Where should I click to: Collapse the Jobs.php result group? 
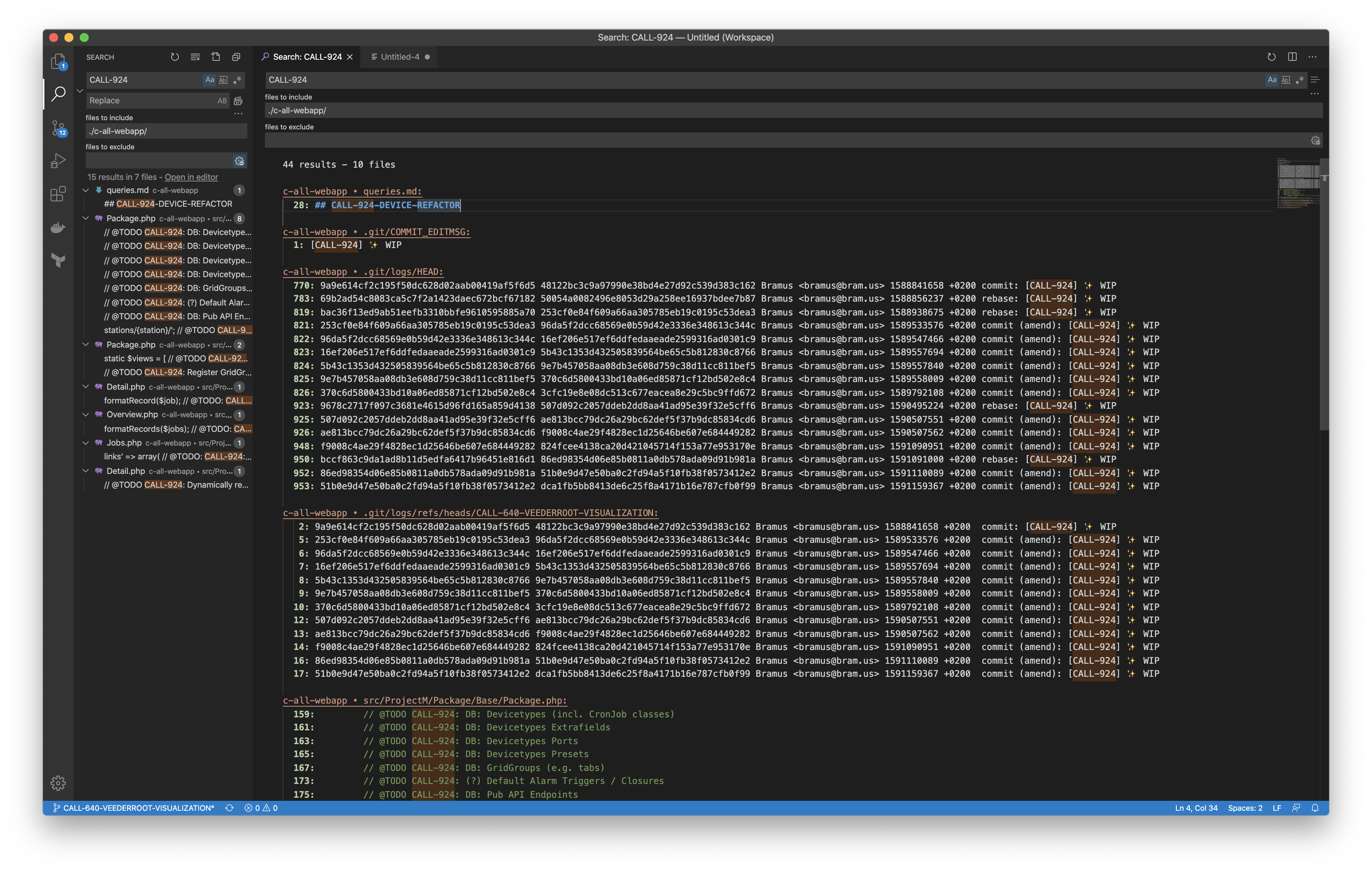(x=86, y=443)
